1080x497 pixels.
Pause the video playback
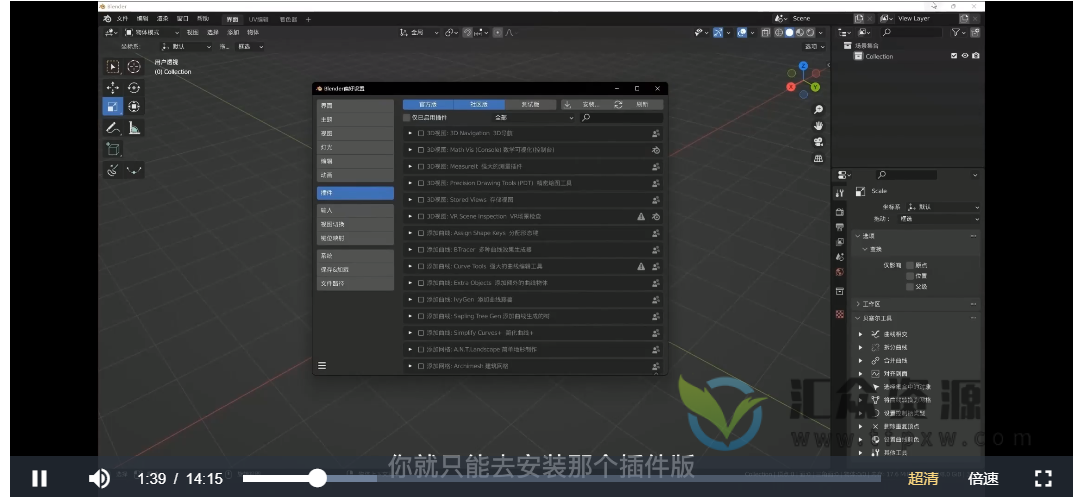[39, 478]
